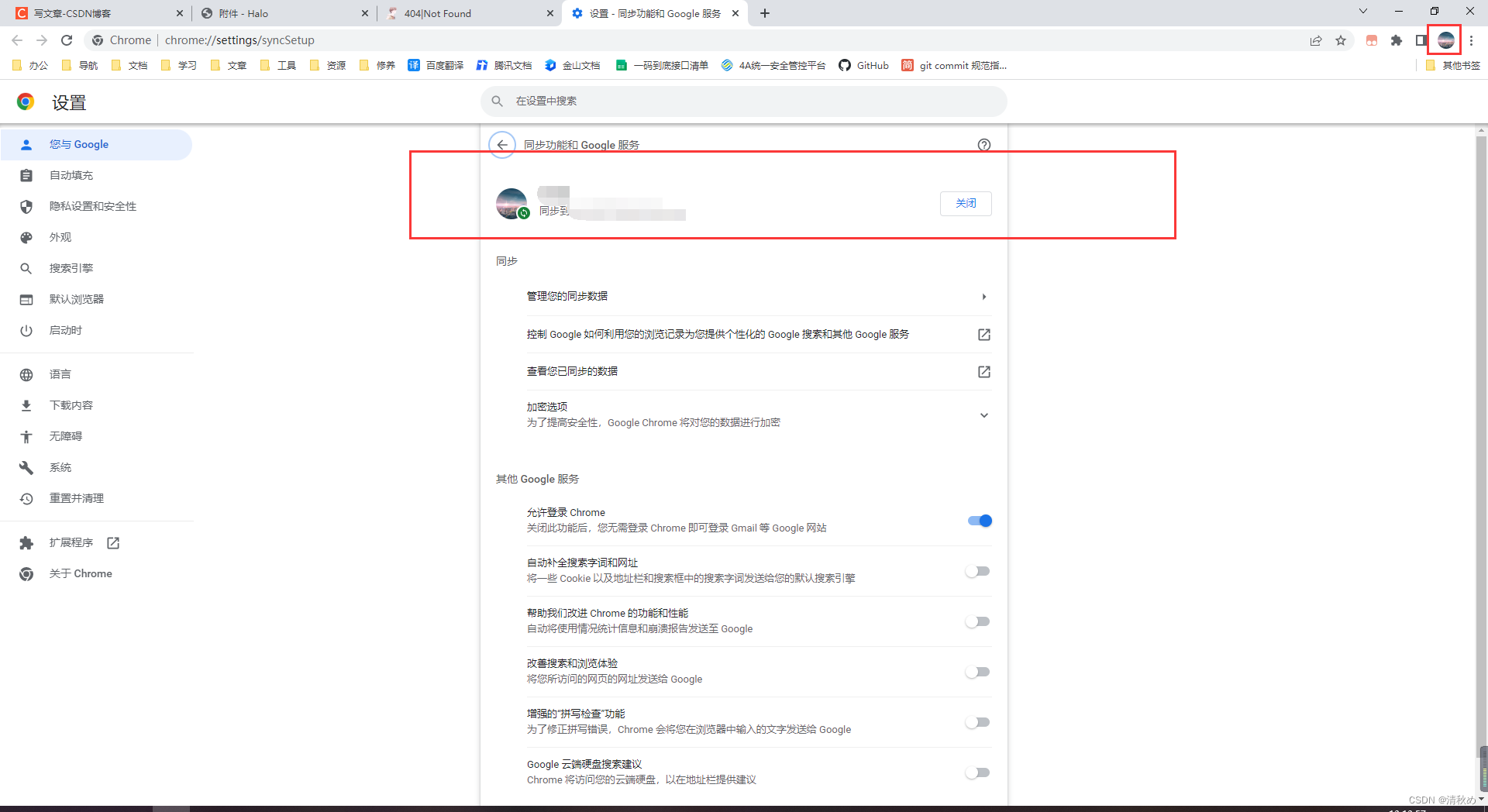
Task: Turn on 改善搜索和浏览体验
Action: (x=977, y=672)
